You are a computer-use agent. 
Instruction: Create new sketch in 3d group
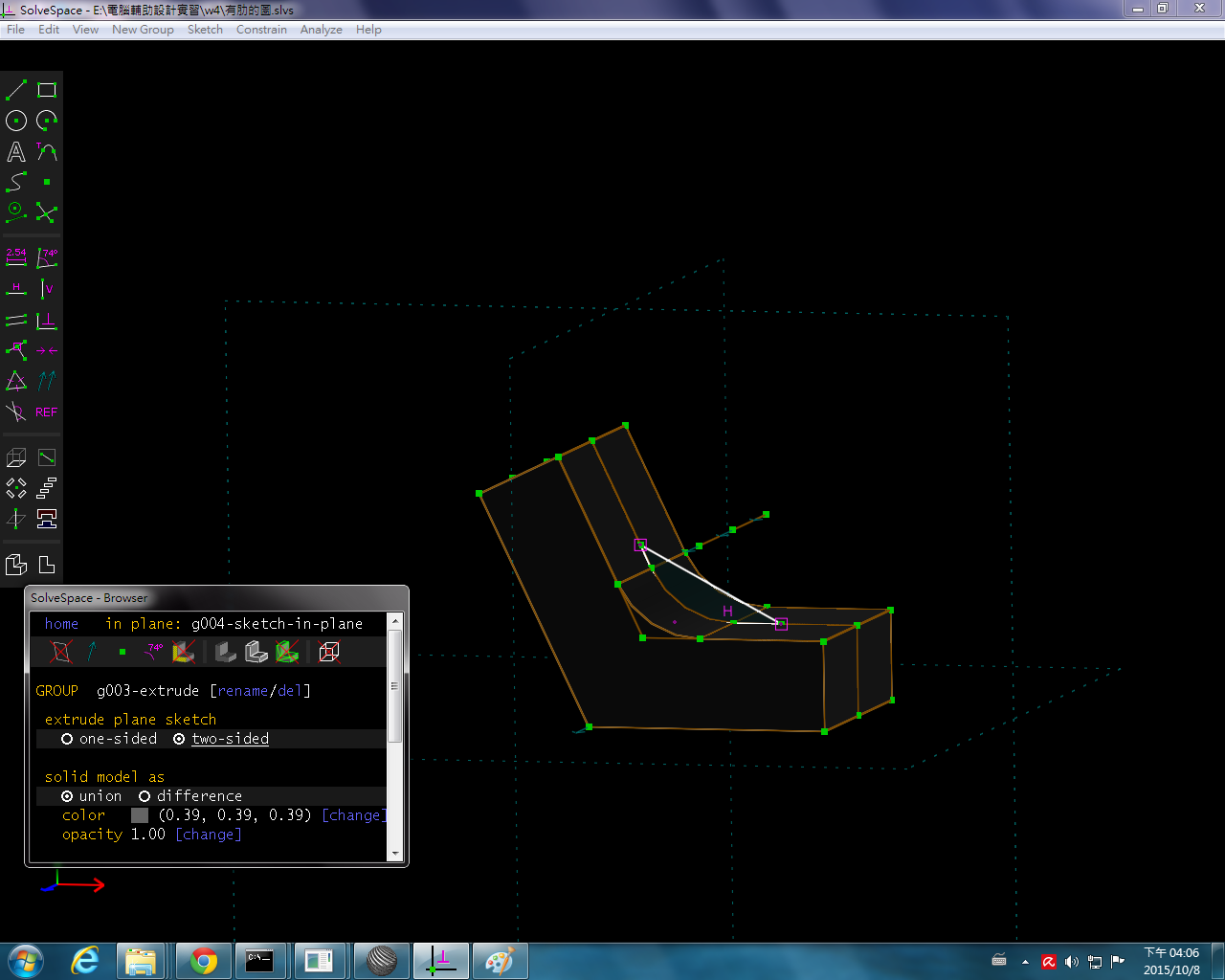[16, 519]
